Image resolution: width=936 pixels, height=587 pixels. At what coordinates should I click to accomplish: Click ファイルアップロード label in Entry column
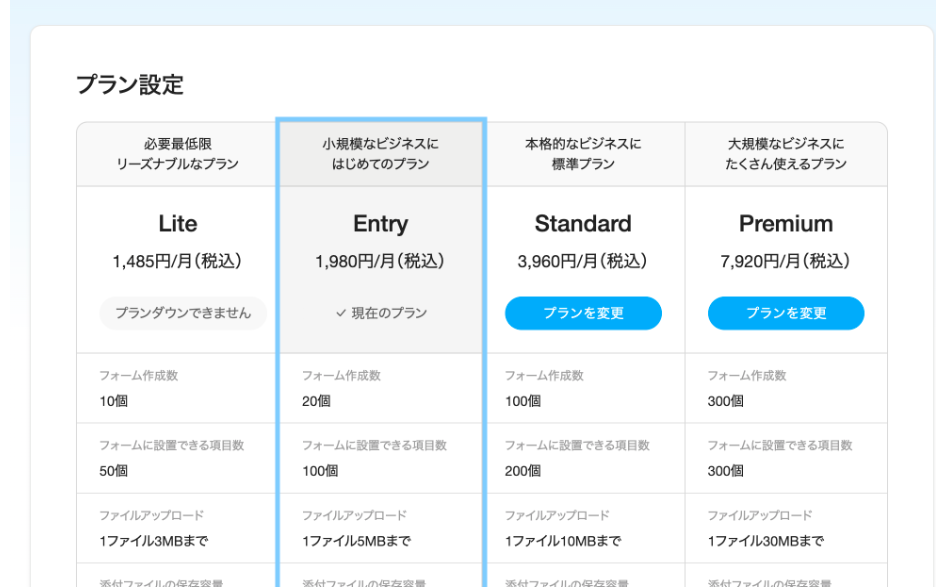(x=354, y=515)
